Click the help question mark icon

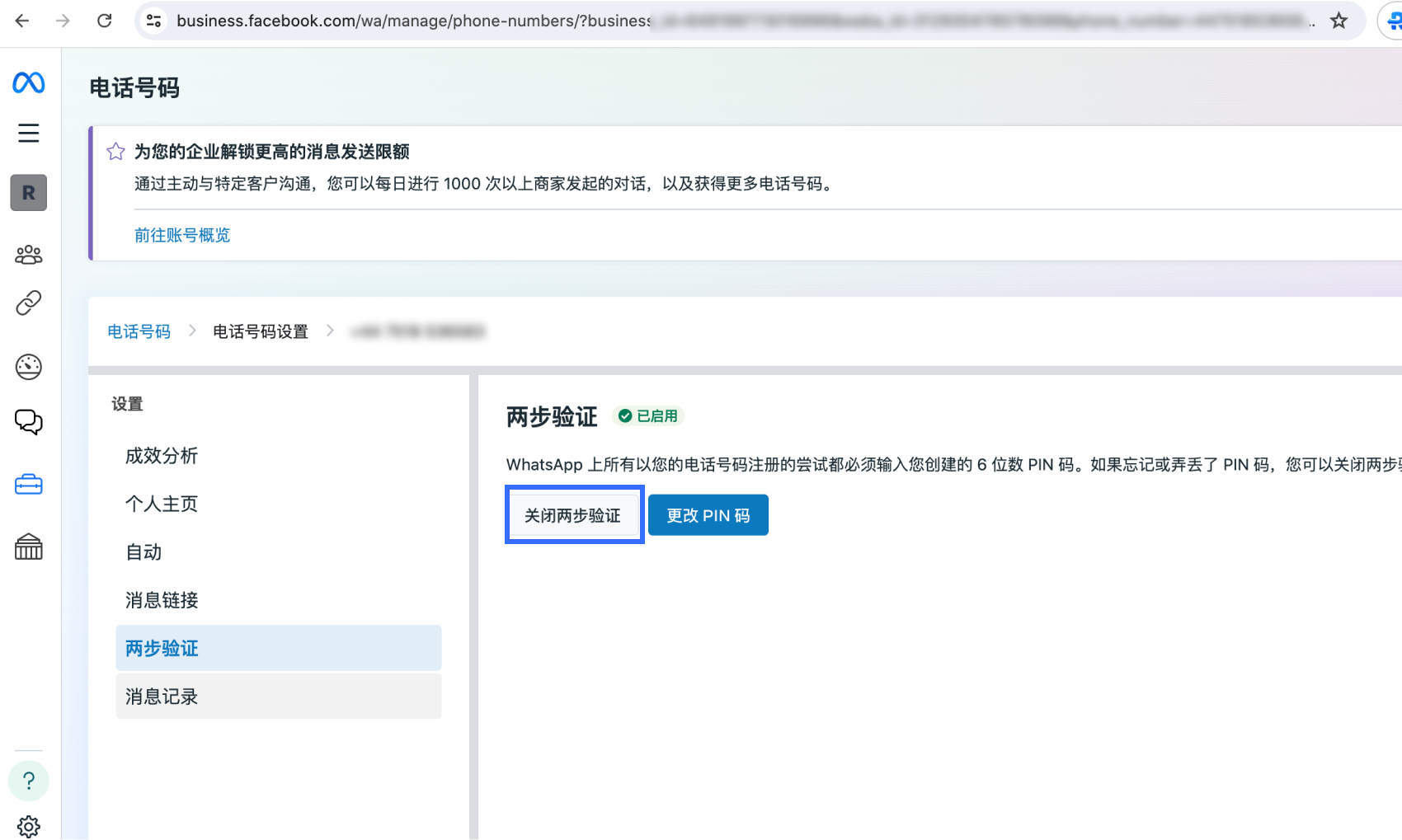pos(29,781)
